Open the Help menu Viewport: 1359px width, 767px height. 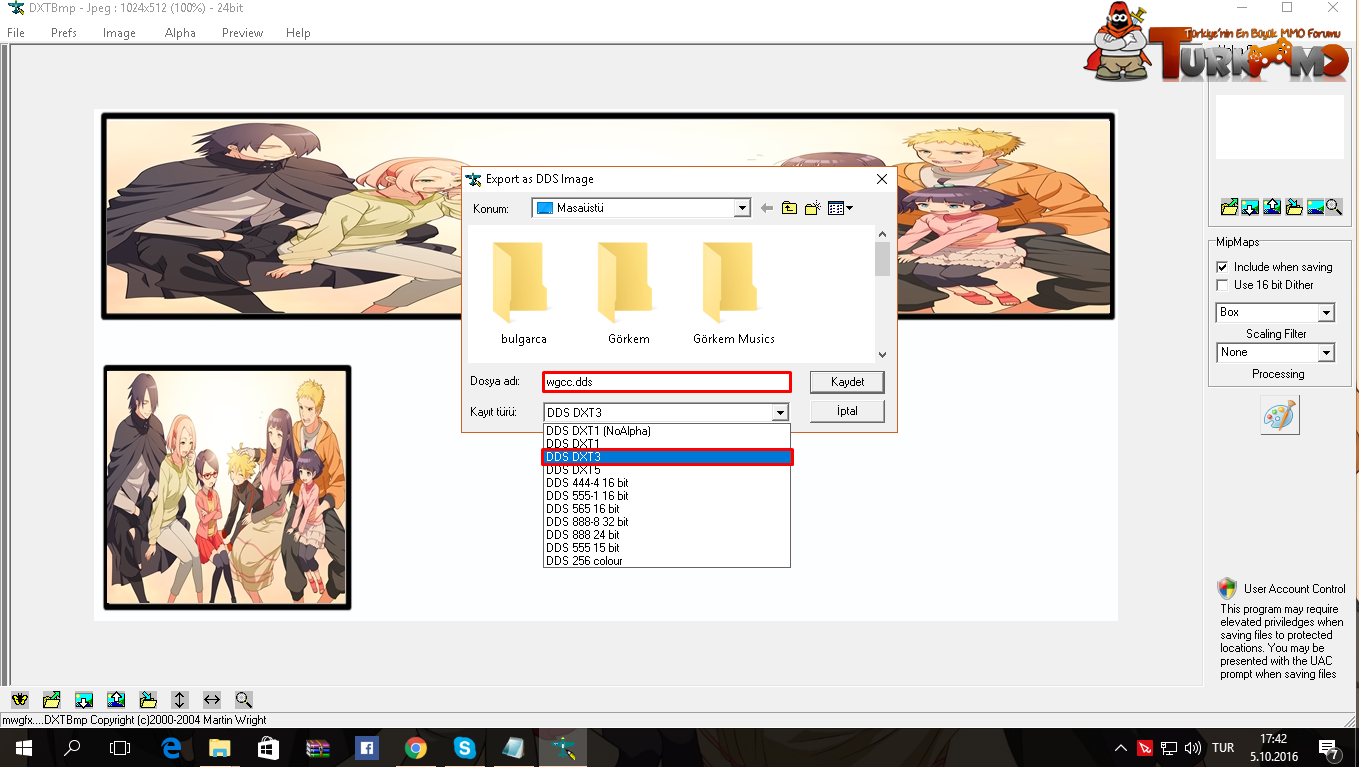coord(298,33)
